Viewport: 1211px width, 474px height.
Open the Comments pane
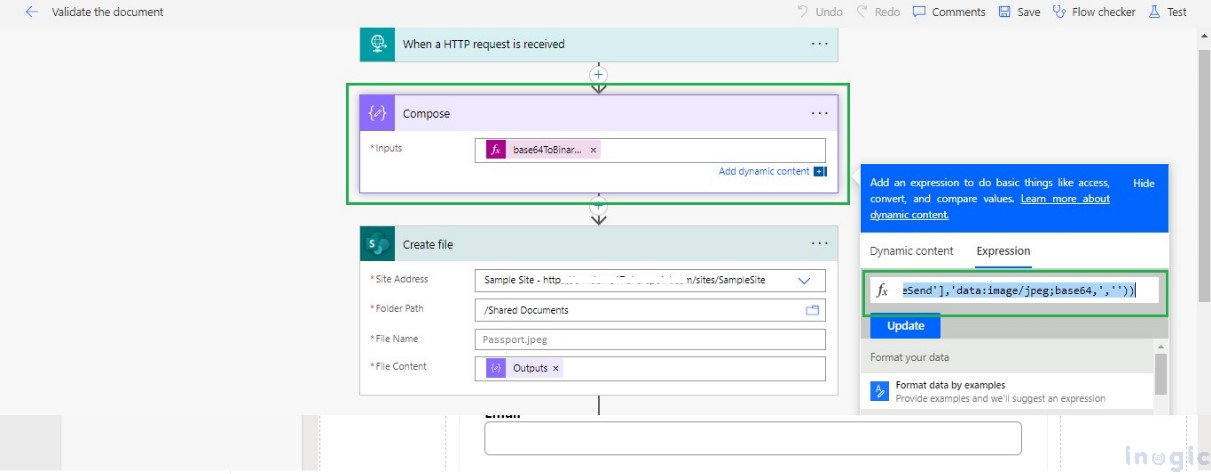click(x=948, y=12)
